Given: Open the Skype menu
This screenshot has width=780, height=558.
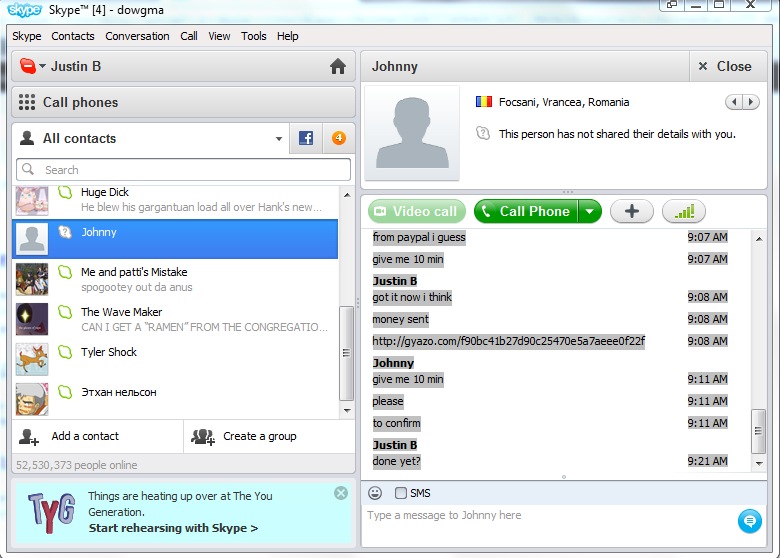Looking at the screenshot, I should point(27,36).
